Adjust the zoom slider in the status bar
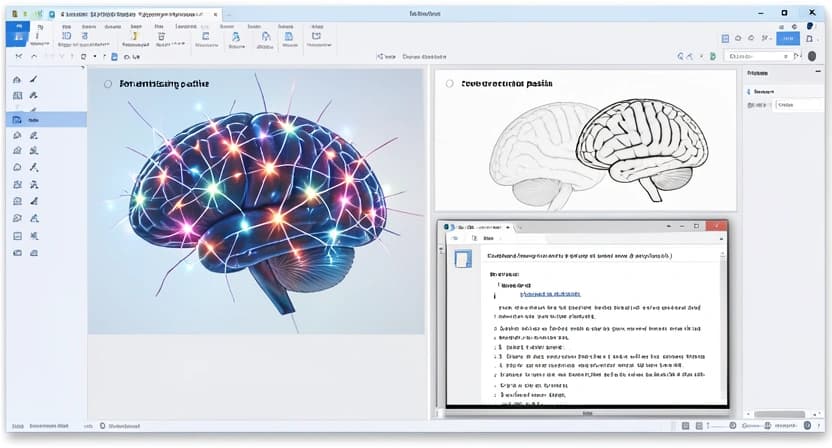This screenshot has height=448, width=832. (721, 426)
